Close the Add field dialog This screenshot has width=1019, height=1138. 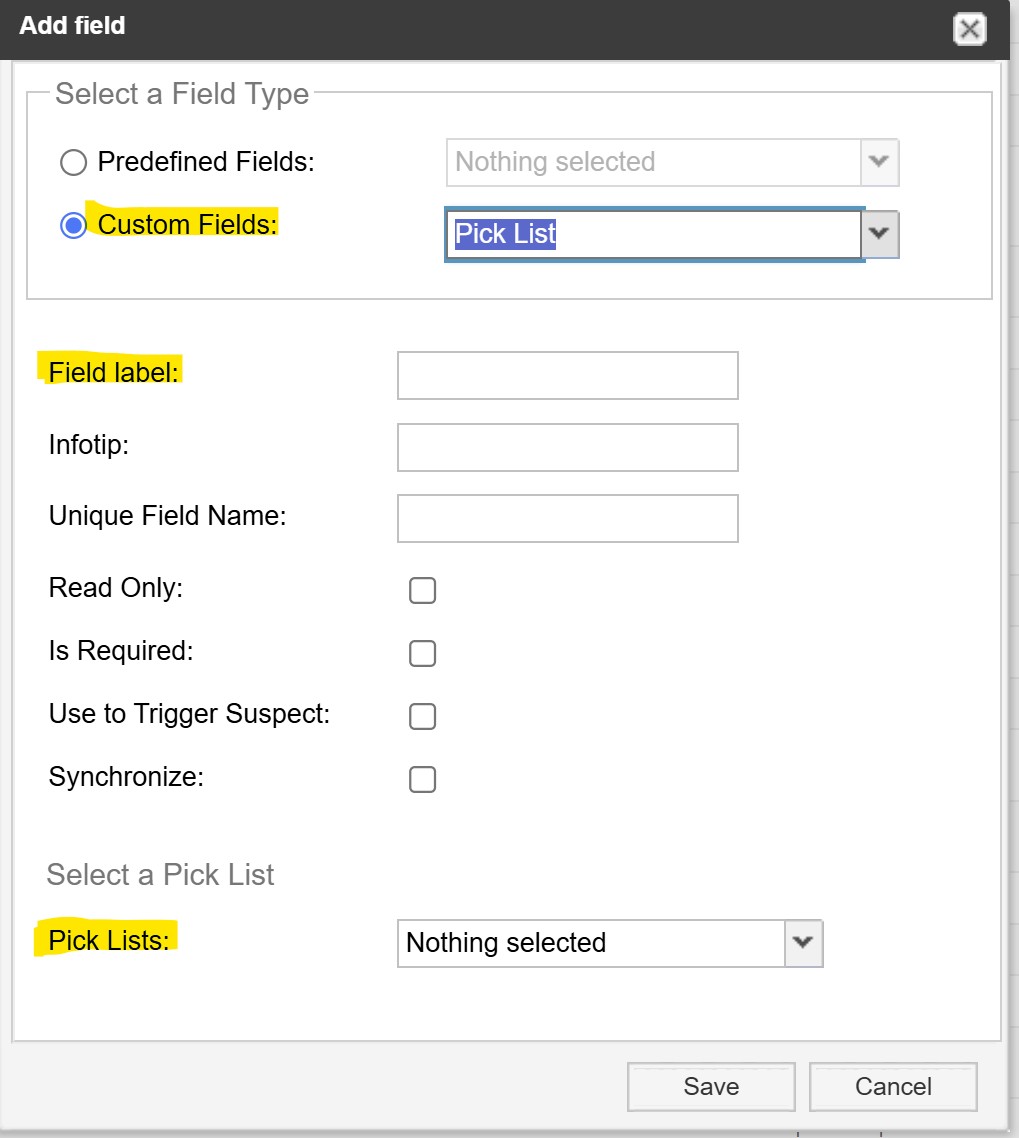click(x=969, y=30)
